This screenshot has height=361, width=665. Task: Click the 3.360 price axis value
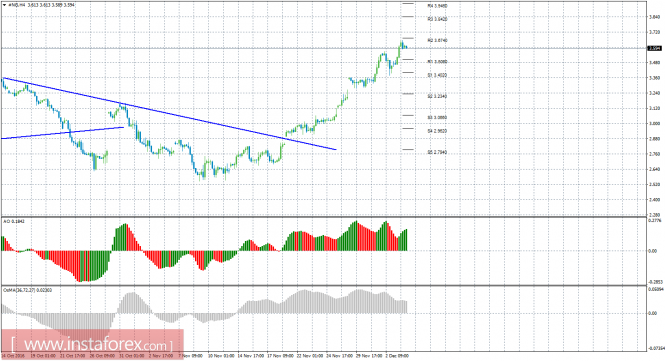(x=654, y=78)
